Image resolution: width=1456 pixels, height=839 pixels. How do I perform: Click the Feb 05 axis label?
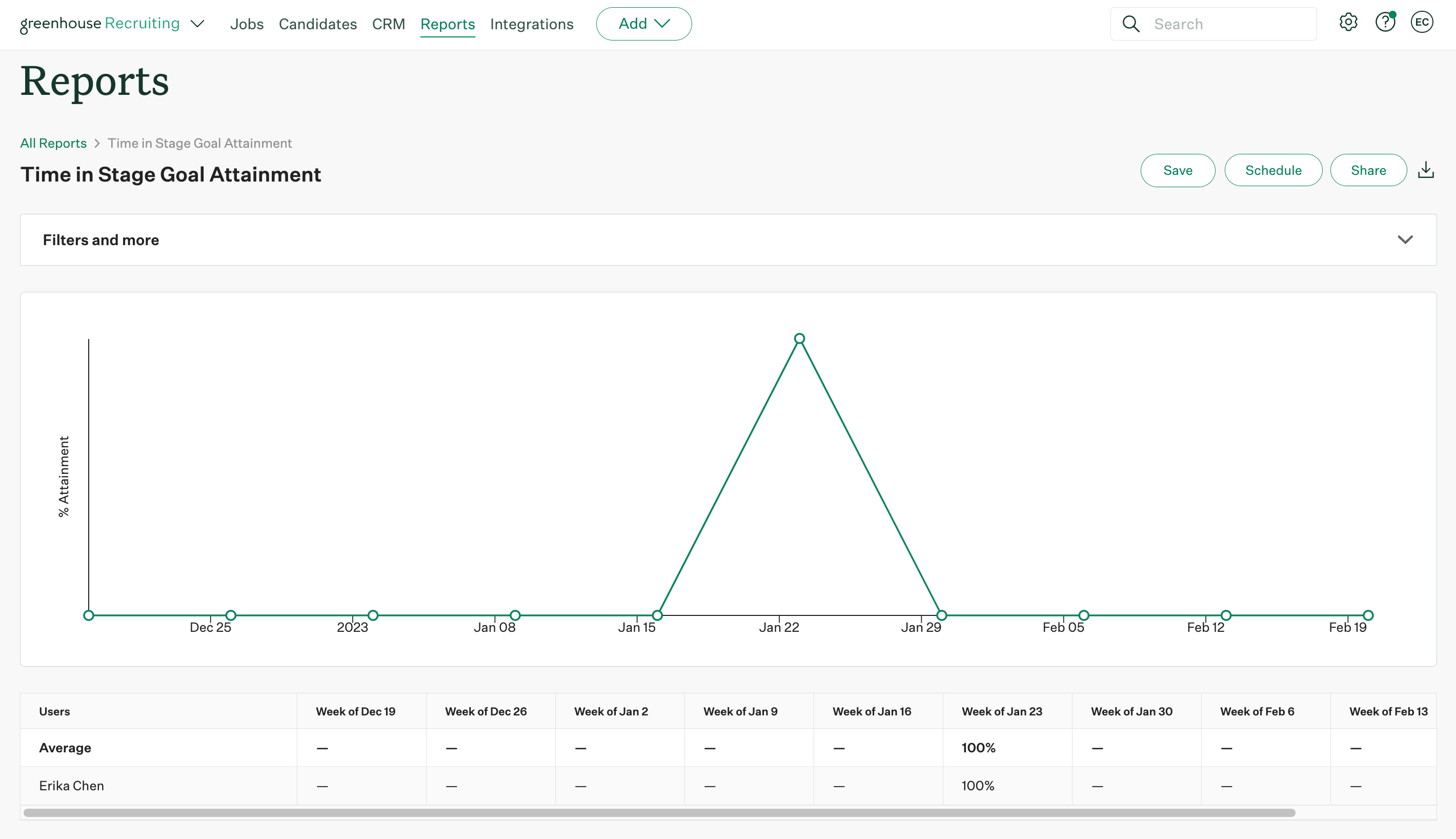pyautogui.click(x=1063, y=627)
